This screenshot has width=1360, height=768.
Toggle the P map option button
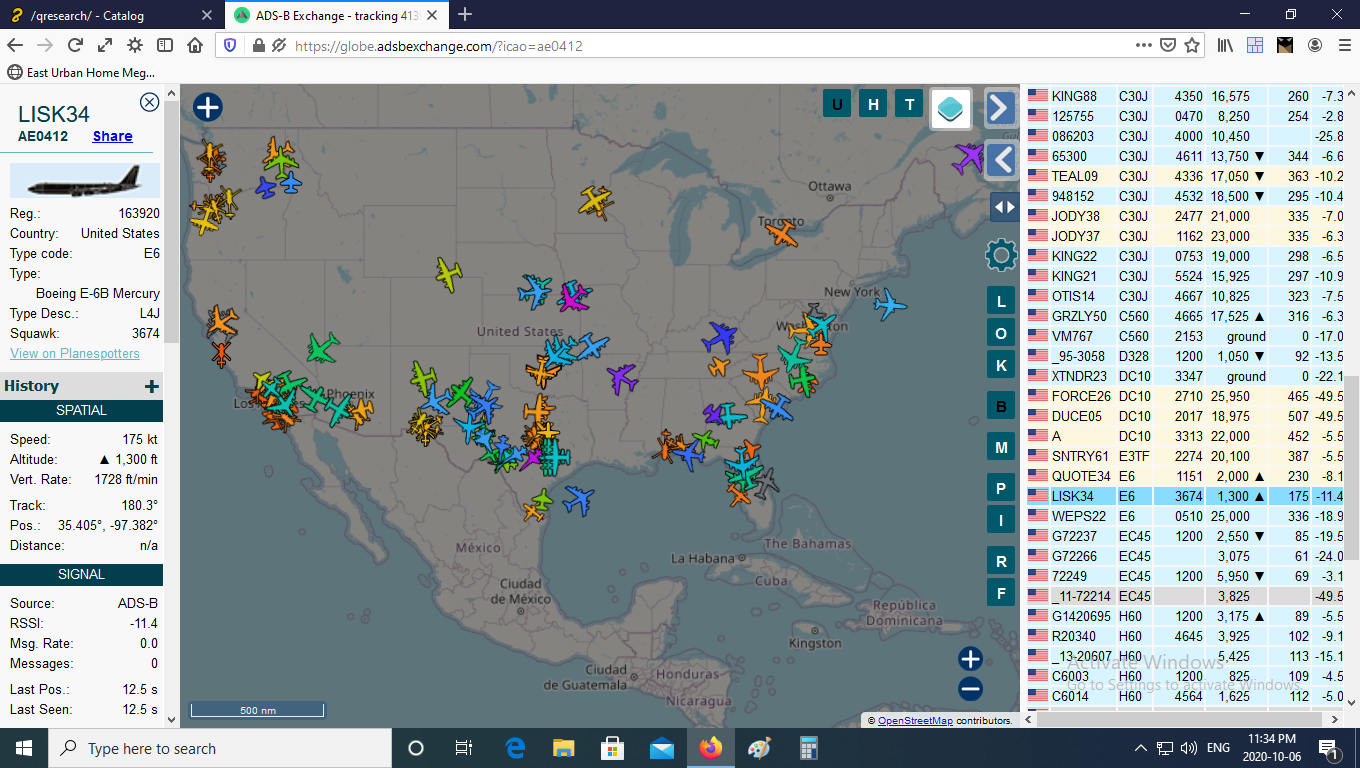(x=1001, y=489)
